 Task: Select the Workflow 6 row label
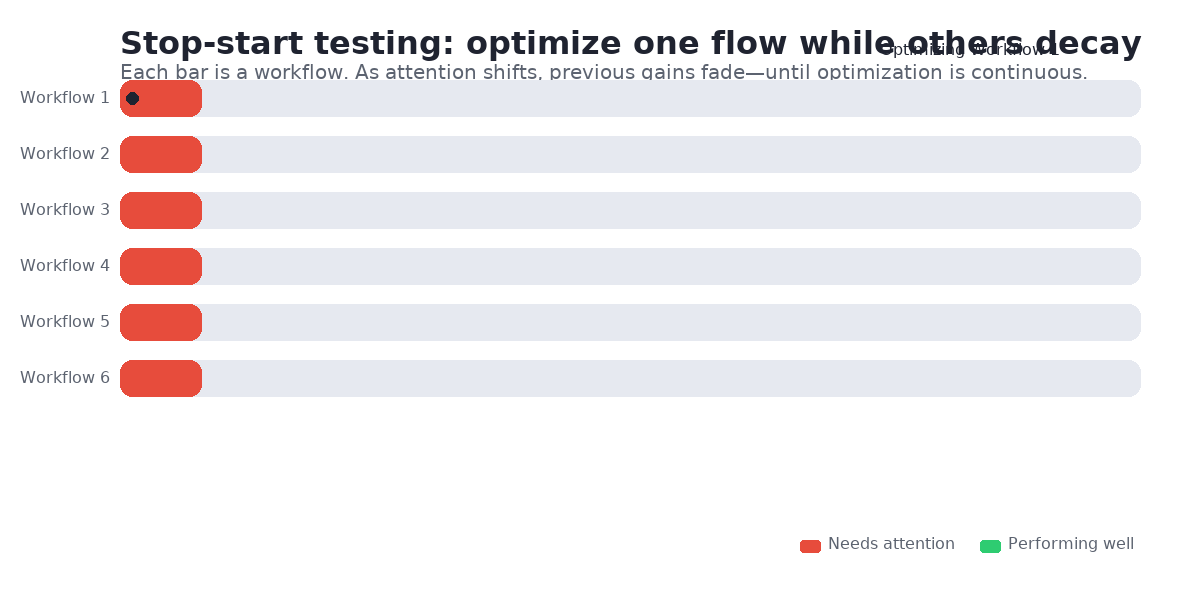(65, 378)
